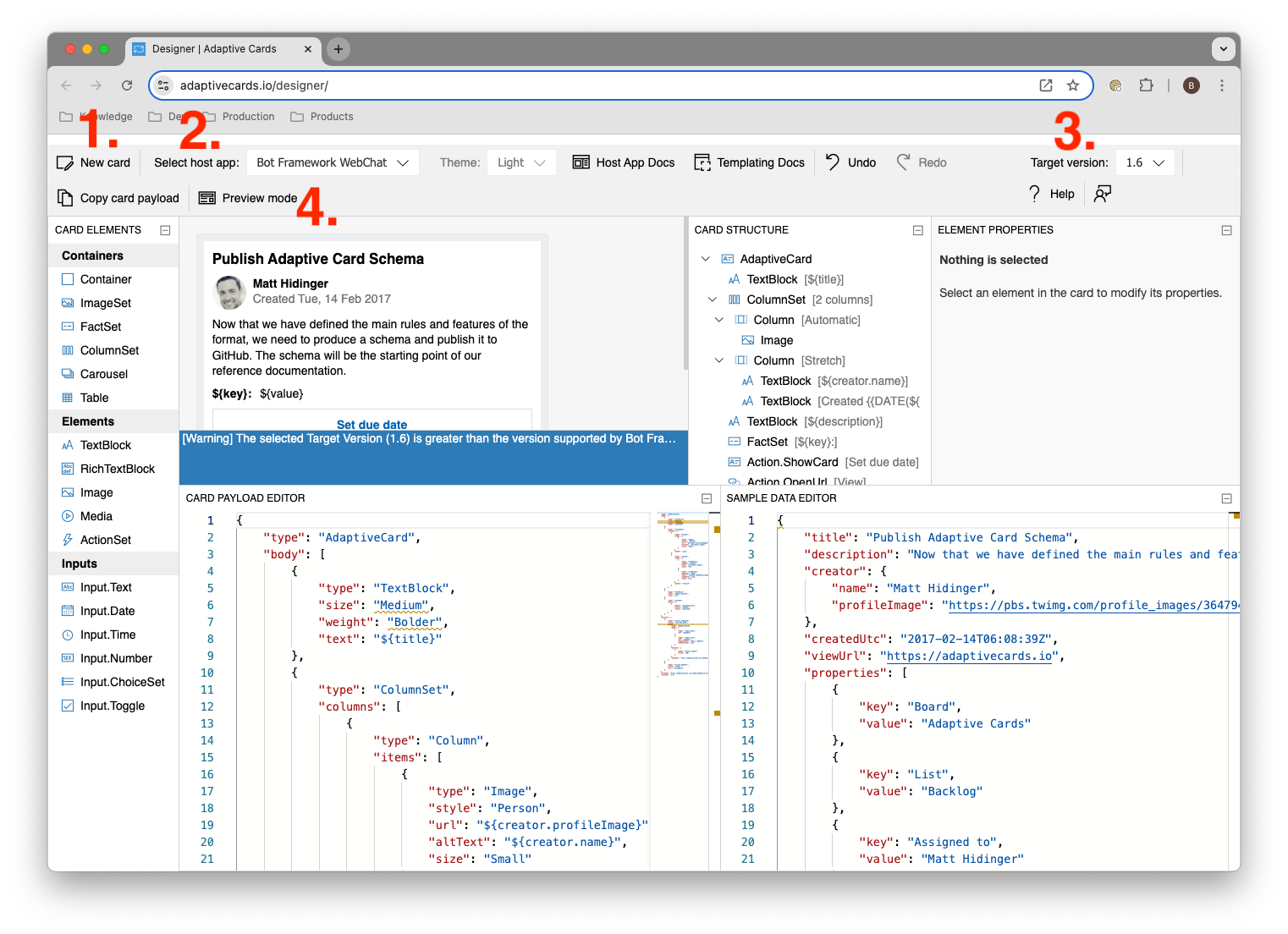Screen dimensions: 1288x934
Task: Collapse the ColumnSet tree node
Action: pyautogui.click(x=713, y=299)
